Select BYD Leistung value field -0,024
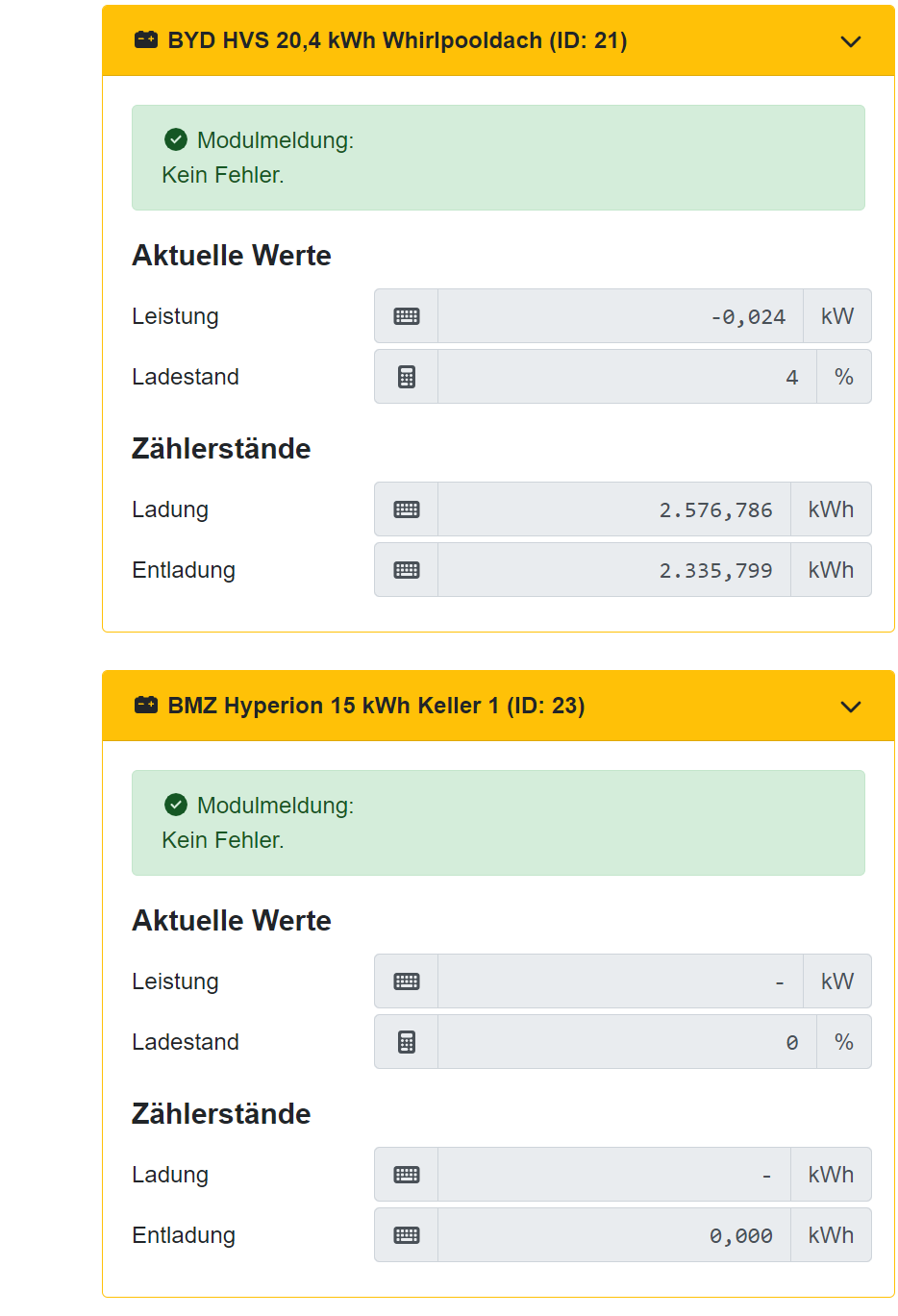The width and height of the screenshot is (898, 1316). (621, 316)
